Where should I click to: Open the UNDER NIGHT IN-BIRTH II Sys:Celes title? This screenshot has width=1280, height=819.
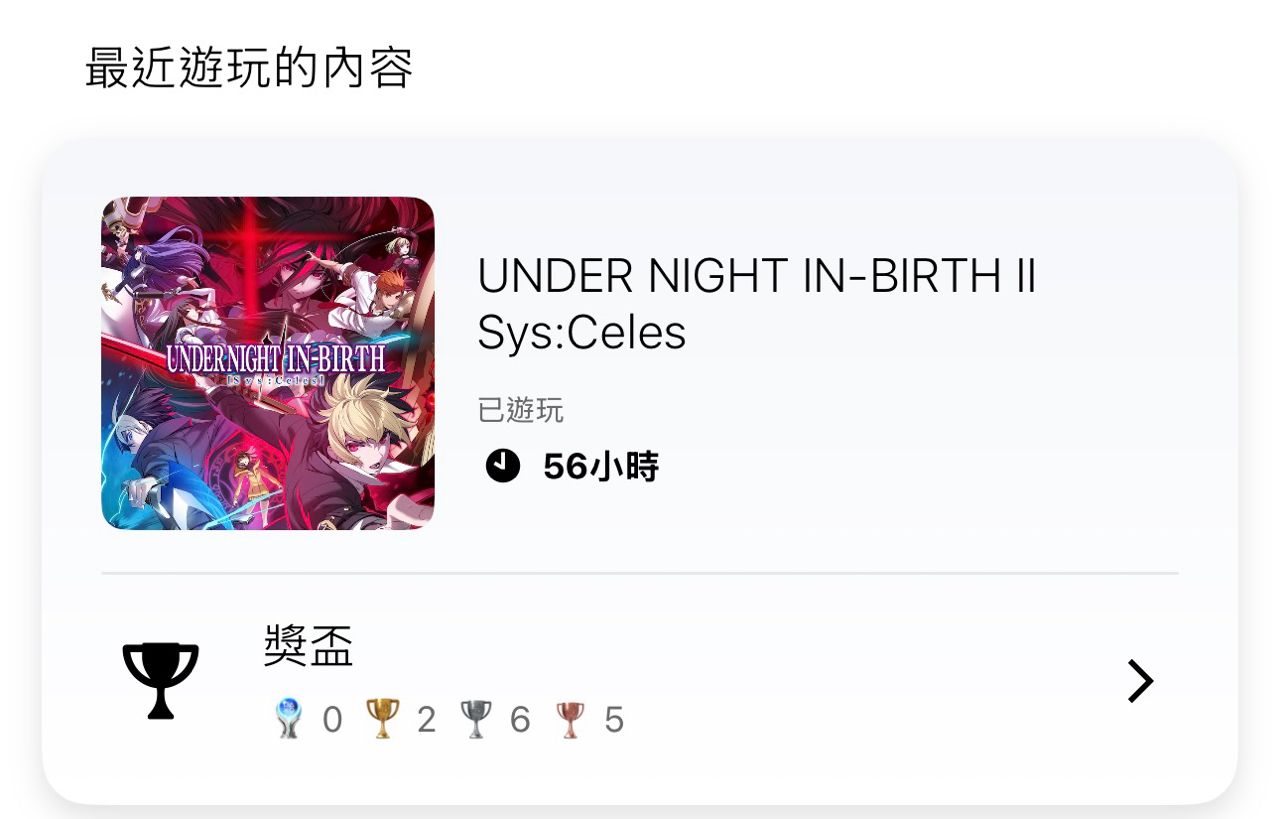757,304
